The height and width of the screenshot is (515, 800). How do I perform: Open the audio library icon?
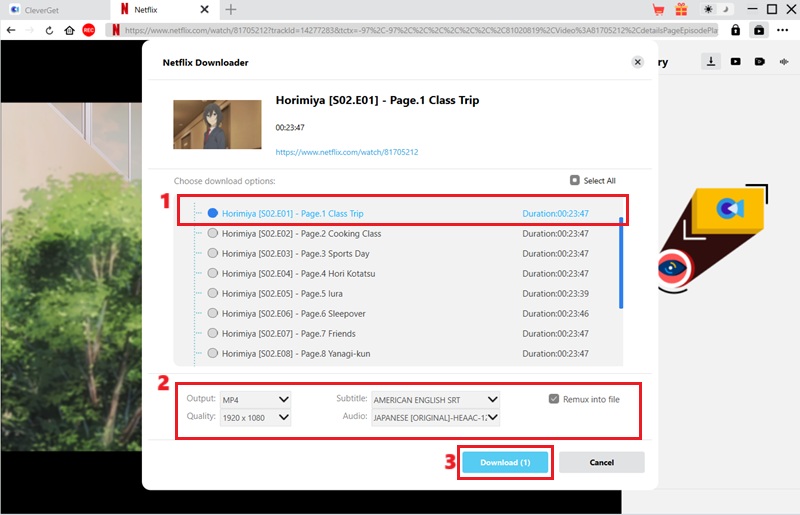[784, 62]
